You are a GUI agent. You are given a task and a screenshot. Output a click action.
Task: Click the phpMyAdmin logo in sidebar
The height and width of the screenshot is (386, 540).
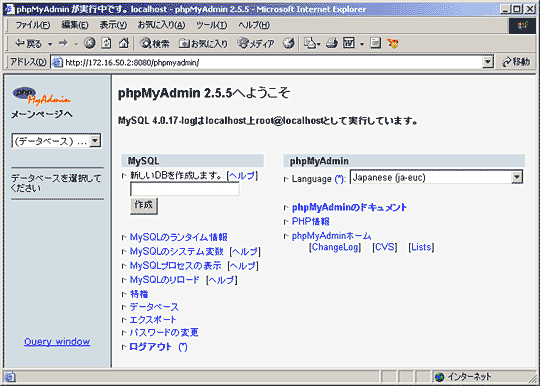[x=41, y=95]
